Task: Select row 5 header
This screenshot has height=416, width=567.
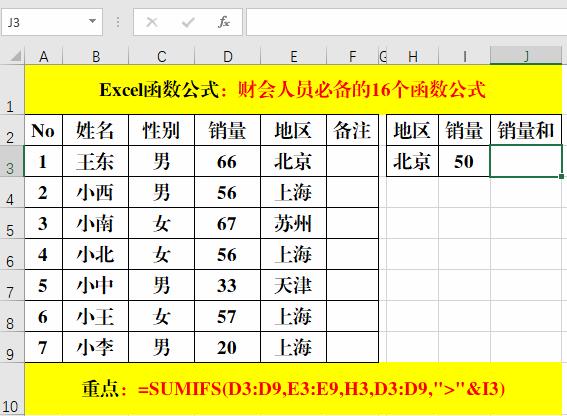Action: 12,224
